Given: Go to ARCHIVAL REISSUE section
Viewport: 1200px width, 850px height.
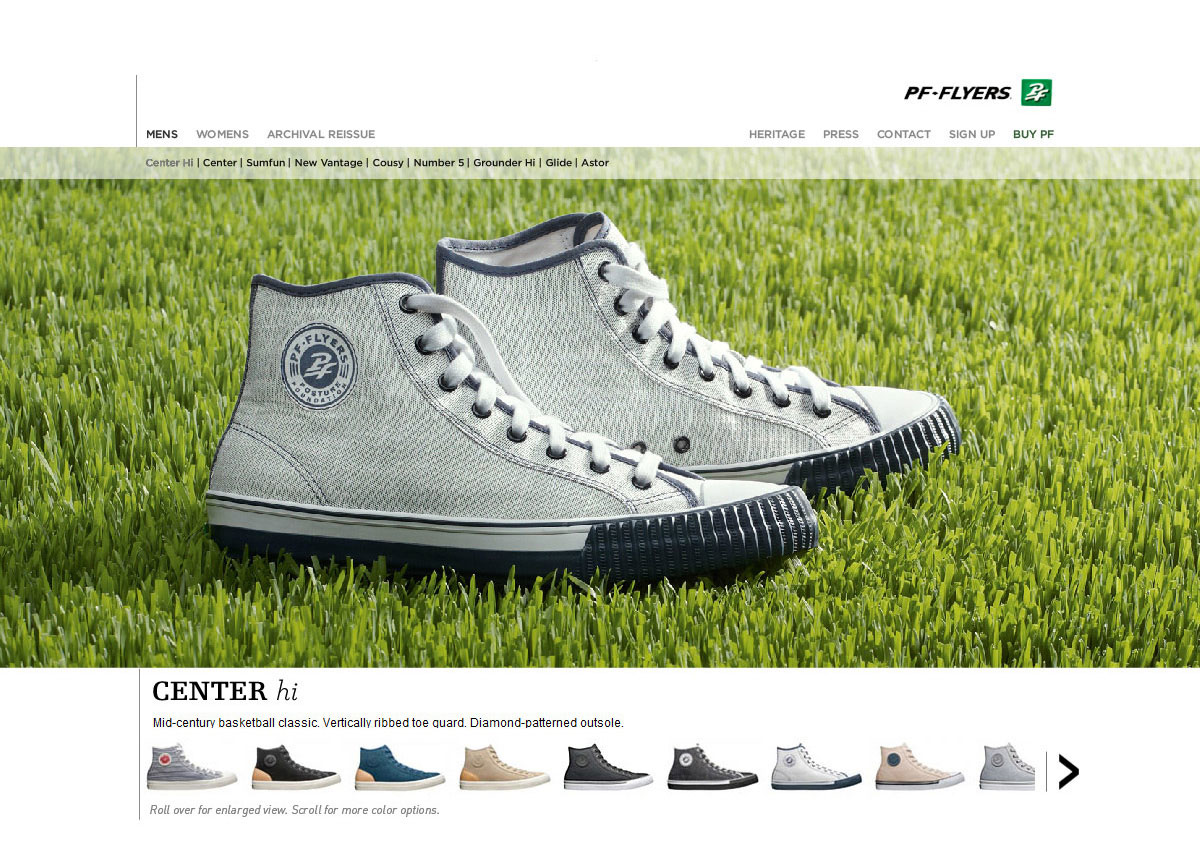Looking at the screenshot, I should coord(321,134).
